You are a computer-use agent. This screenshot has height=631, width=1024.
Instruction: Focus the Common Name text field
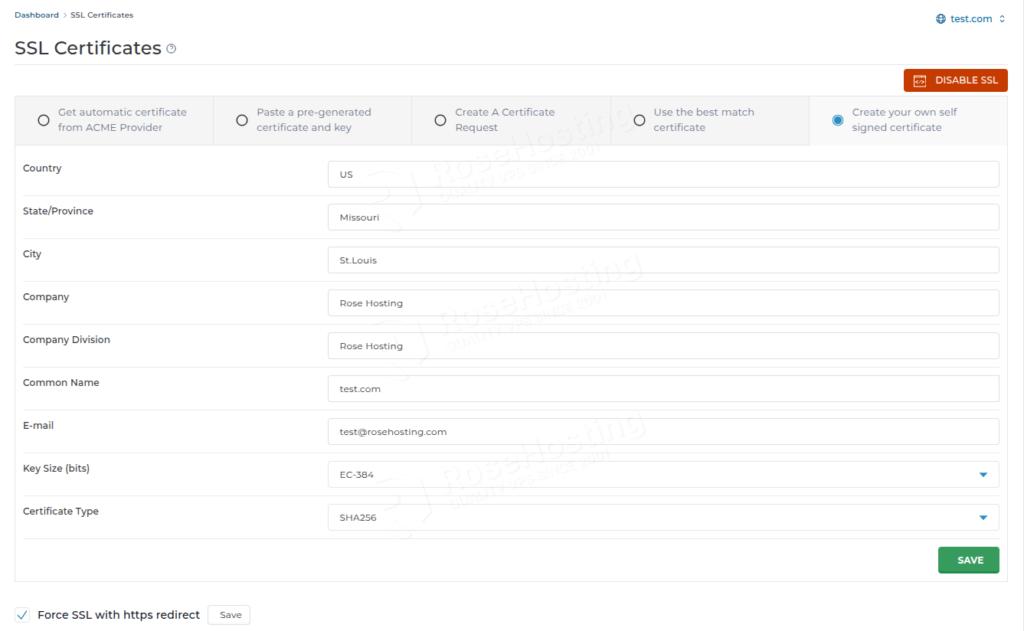coord(662,389)
